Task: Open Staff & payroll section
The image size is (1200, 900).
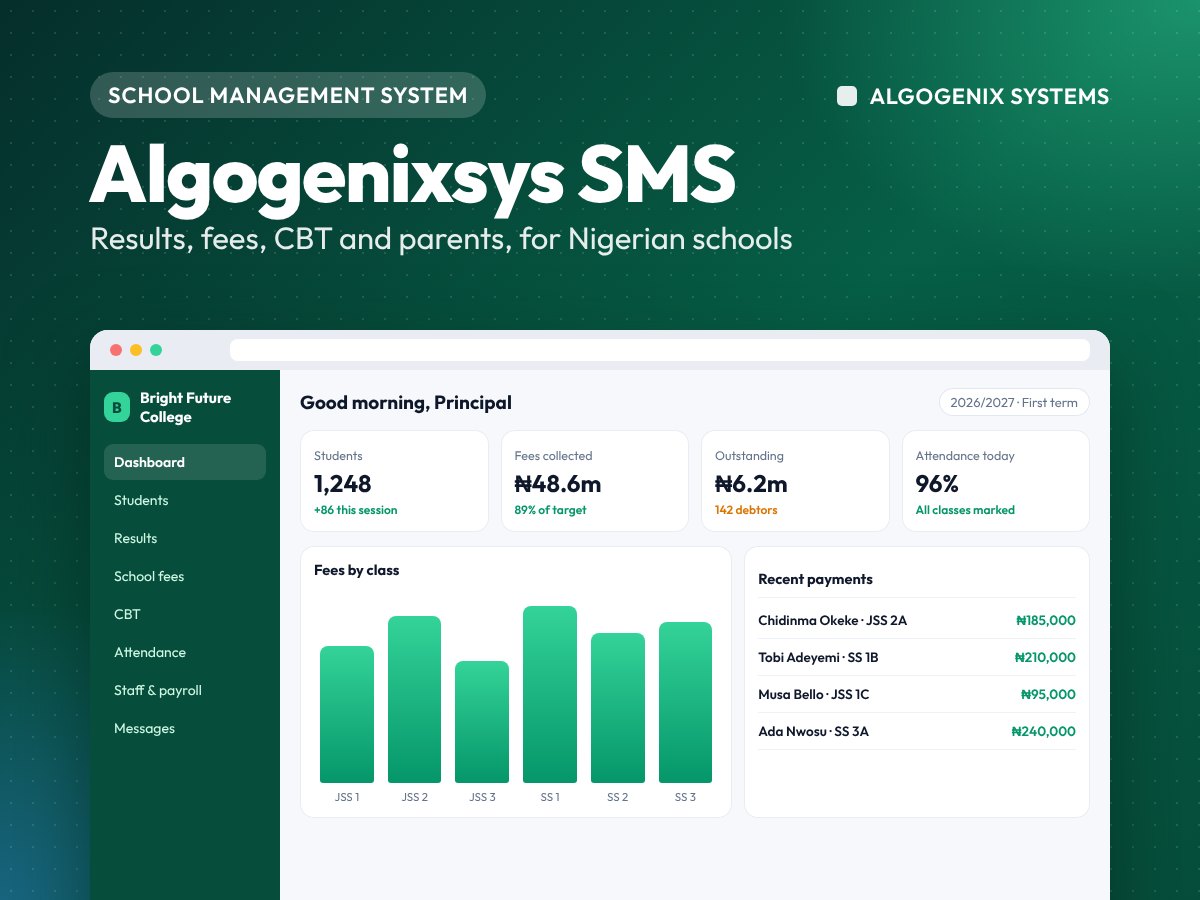Action: click(185, 690)
